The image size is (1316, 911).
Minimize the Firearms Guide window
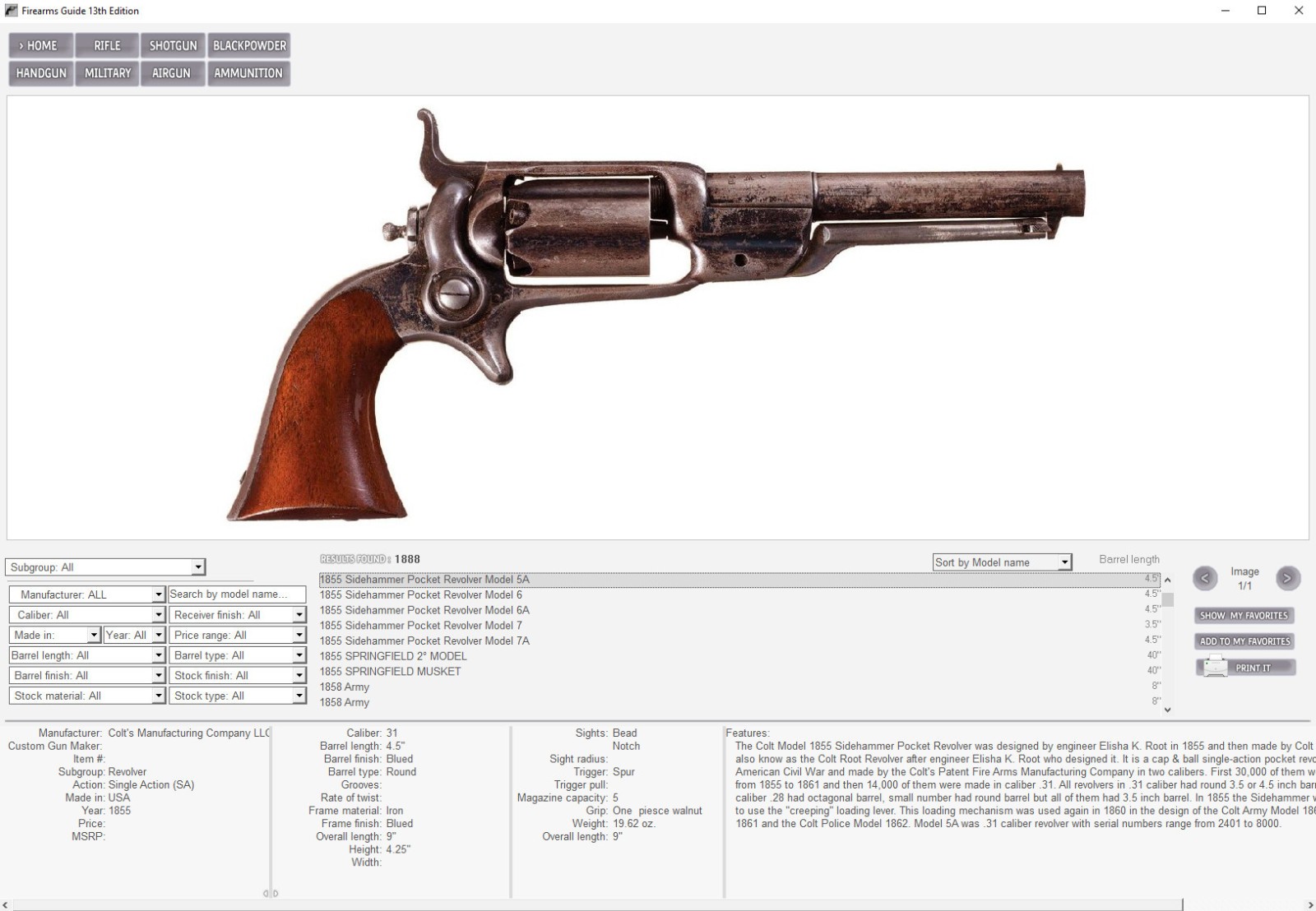(1225, 11)
